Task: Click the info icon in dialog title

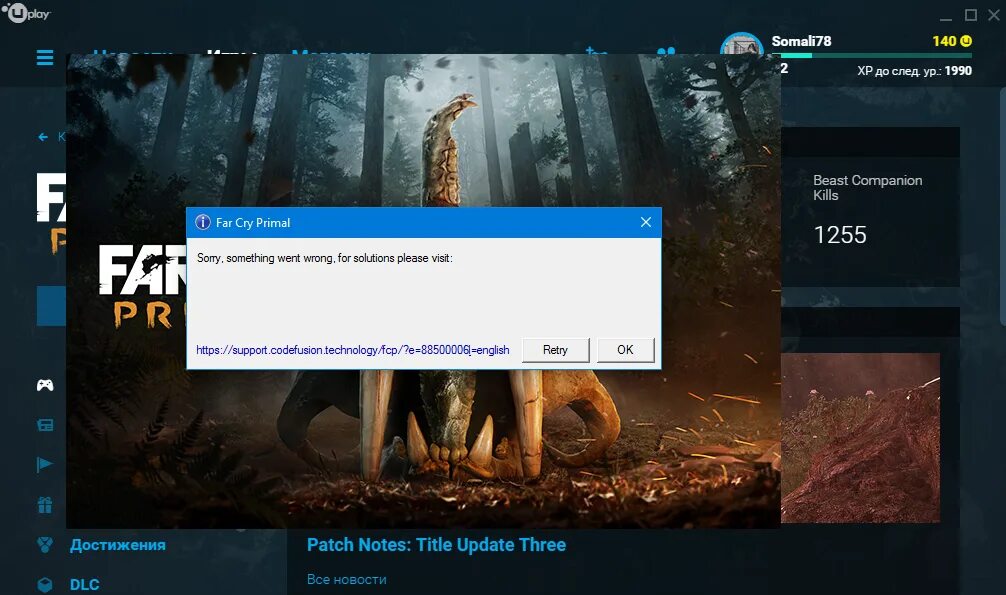Action: [x=203, y=222]
